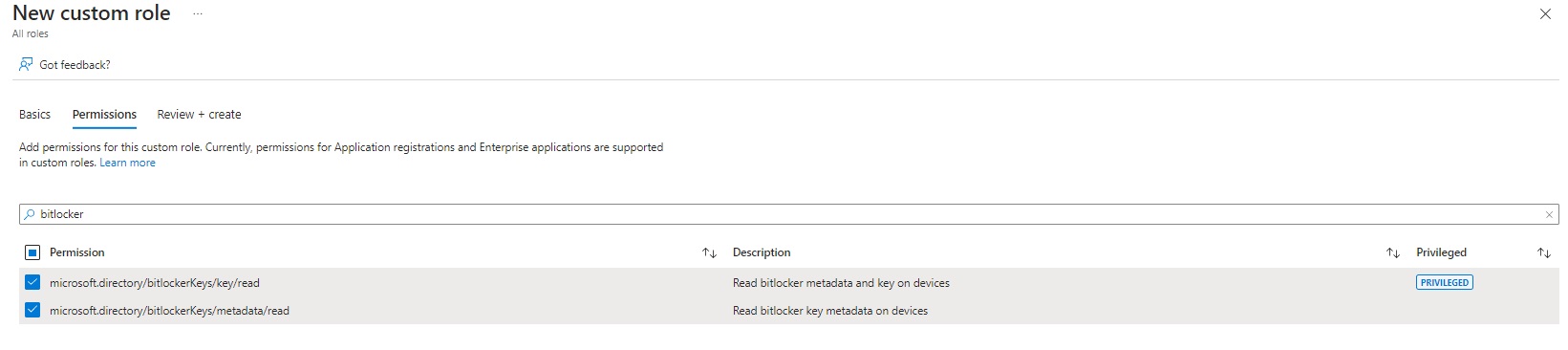The height and width of the screenshot is (350, 1568).
Task: Toggle the select-all permissions checkbox
Action: point(32,252)
